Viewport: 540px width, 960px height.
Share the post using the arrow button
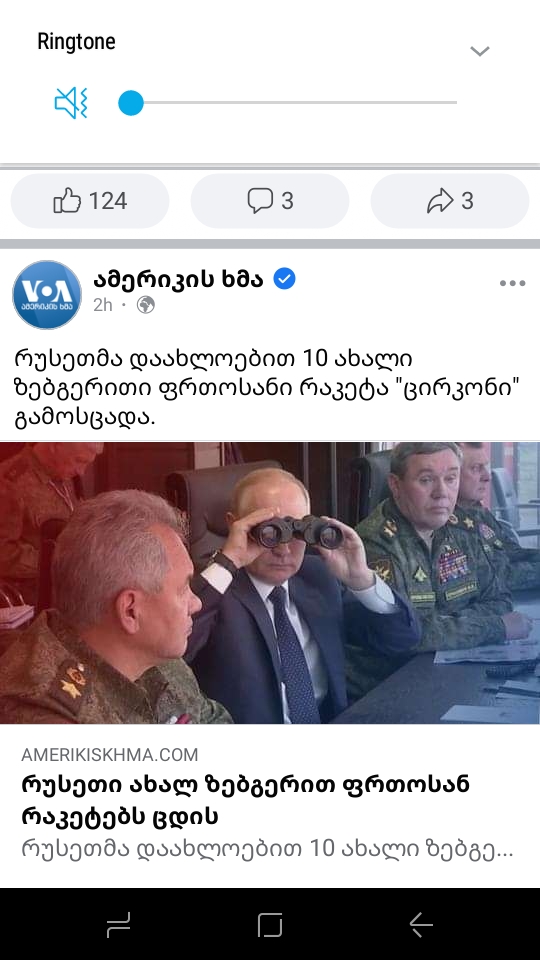(x=450, y=201)
